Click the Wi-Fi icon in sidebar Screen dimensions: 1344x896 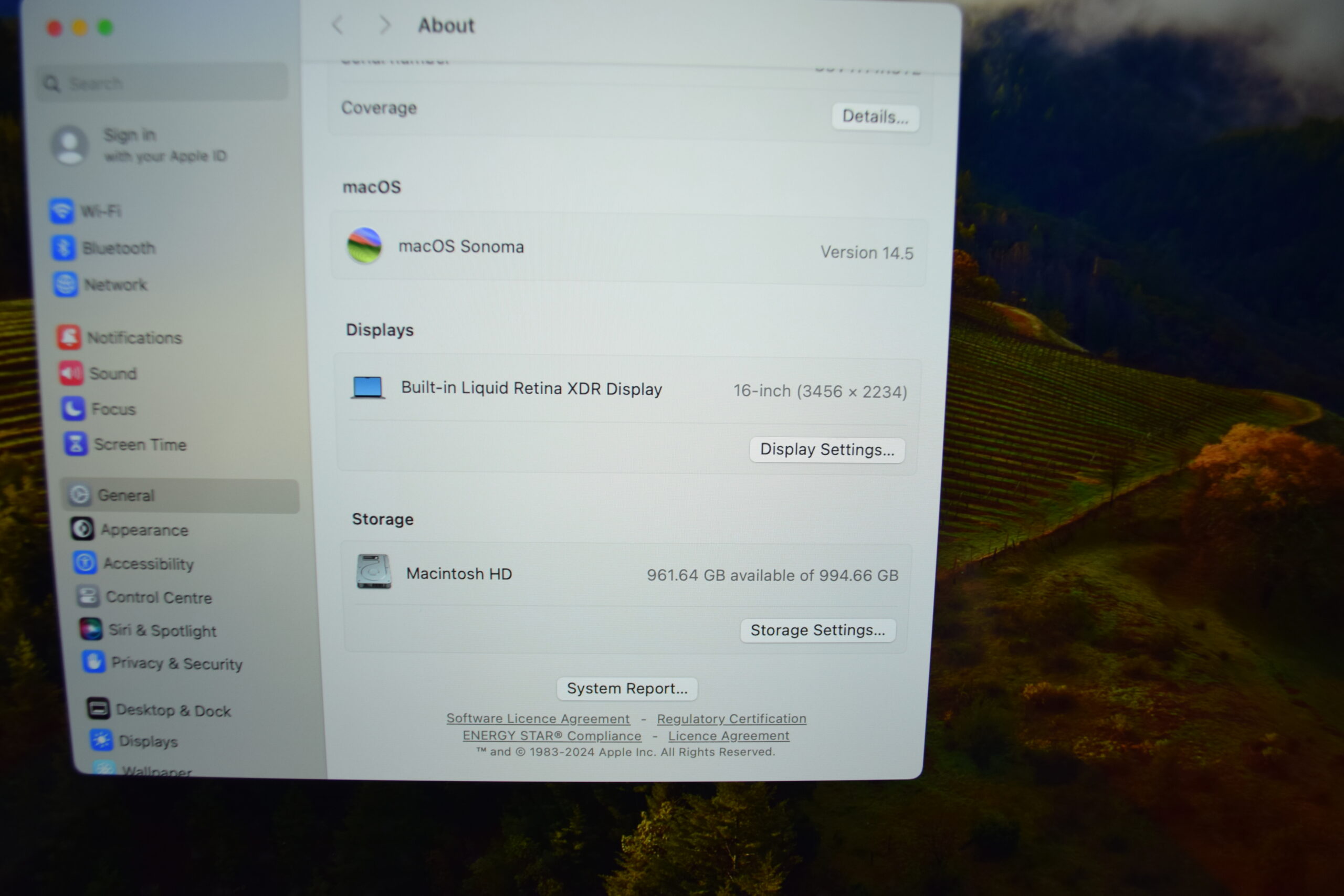click(61, 210)
